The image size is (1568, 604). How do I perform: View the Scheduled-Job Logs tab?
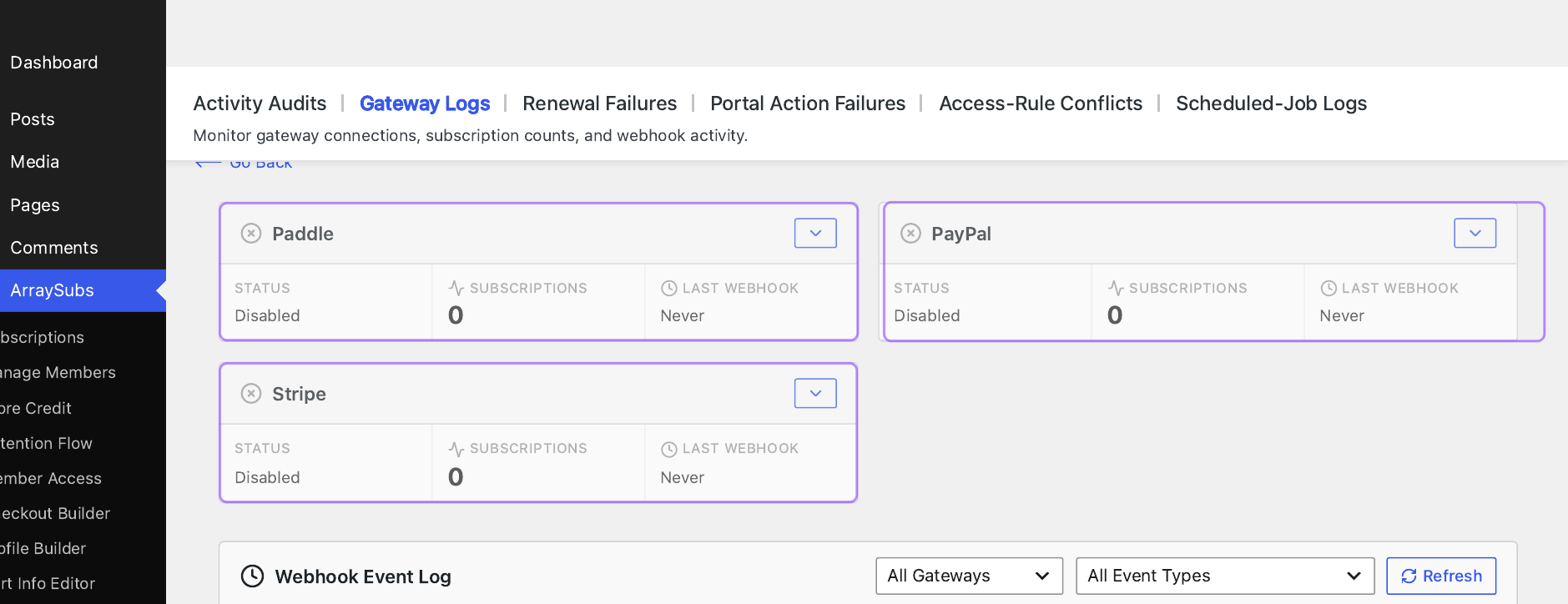pos(1271,103)
